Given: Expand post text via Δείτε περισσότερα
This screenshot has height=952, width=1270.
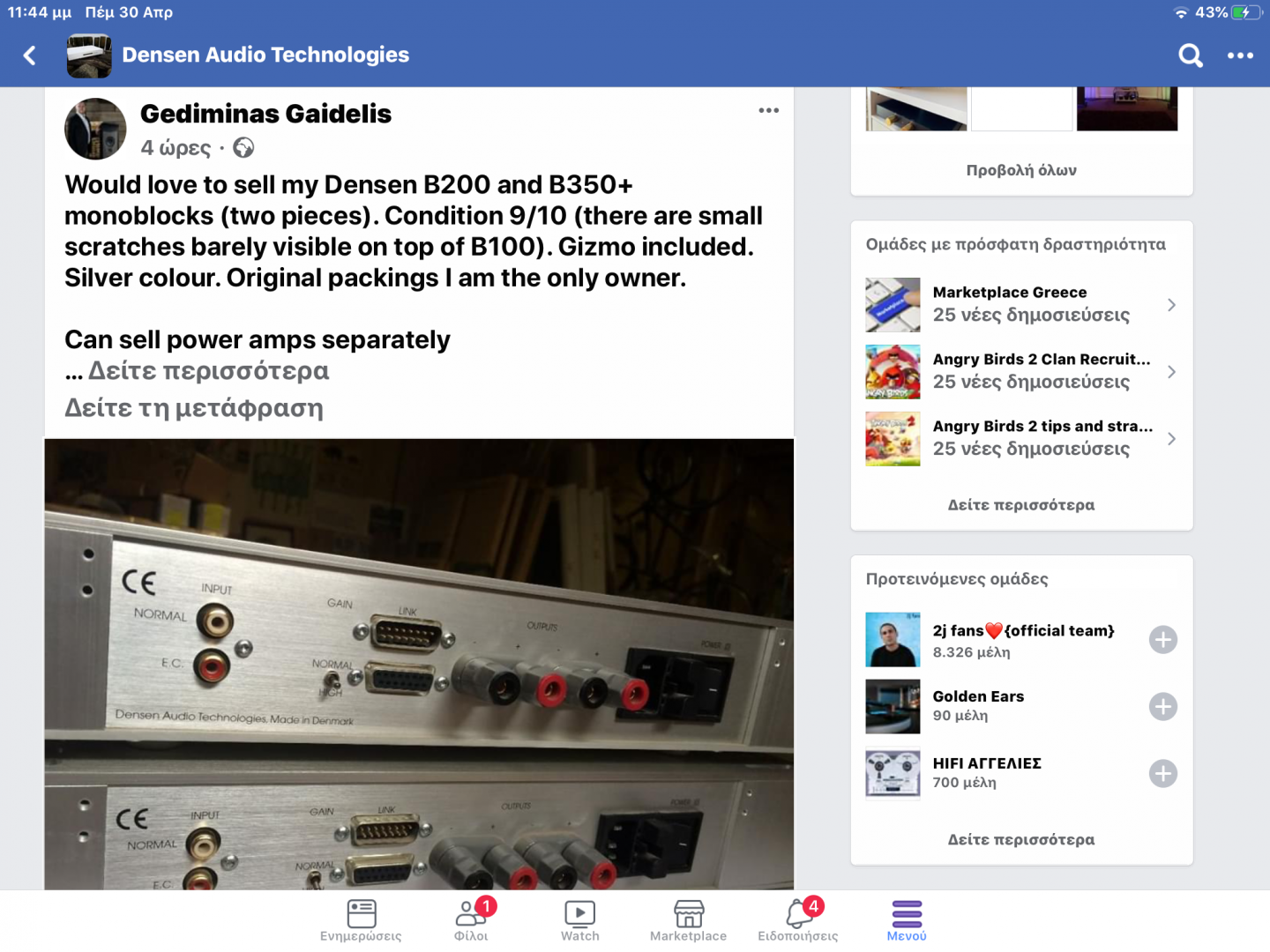Looking at the screenshot, I should (208, 371).
